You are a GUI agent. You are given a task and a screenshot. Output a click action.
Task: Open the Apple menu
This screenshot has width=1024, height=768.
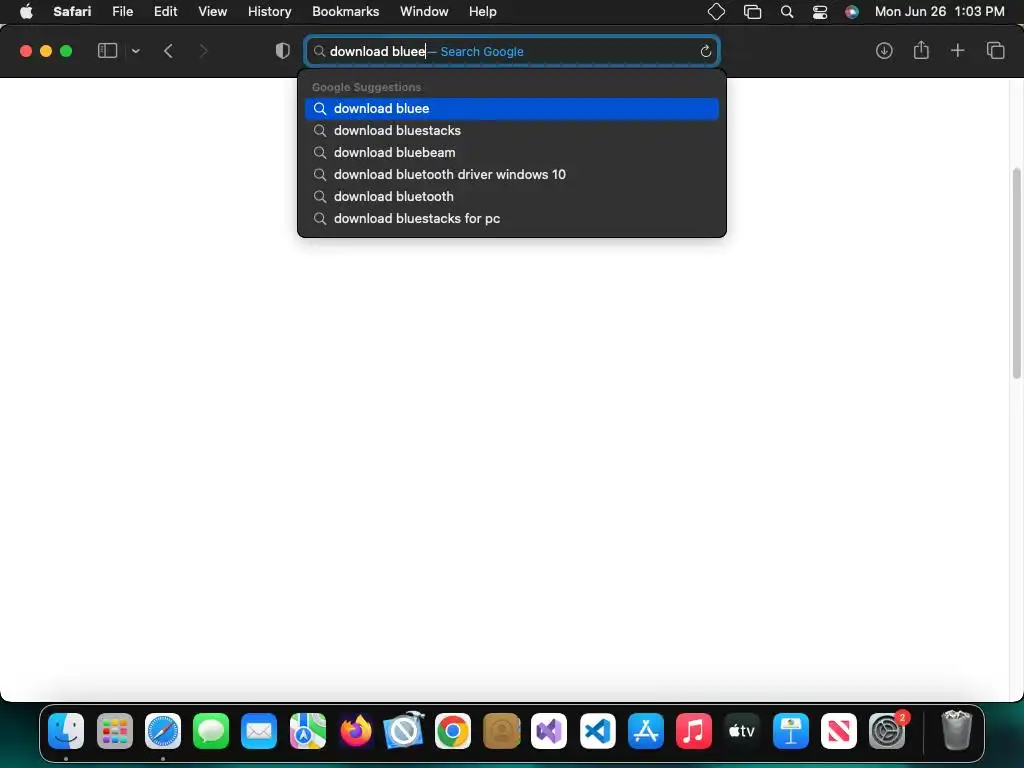[x=26, y=11]
